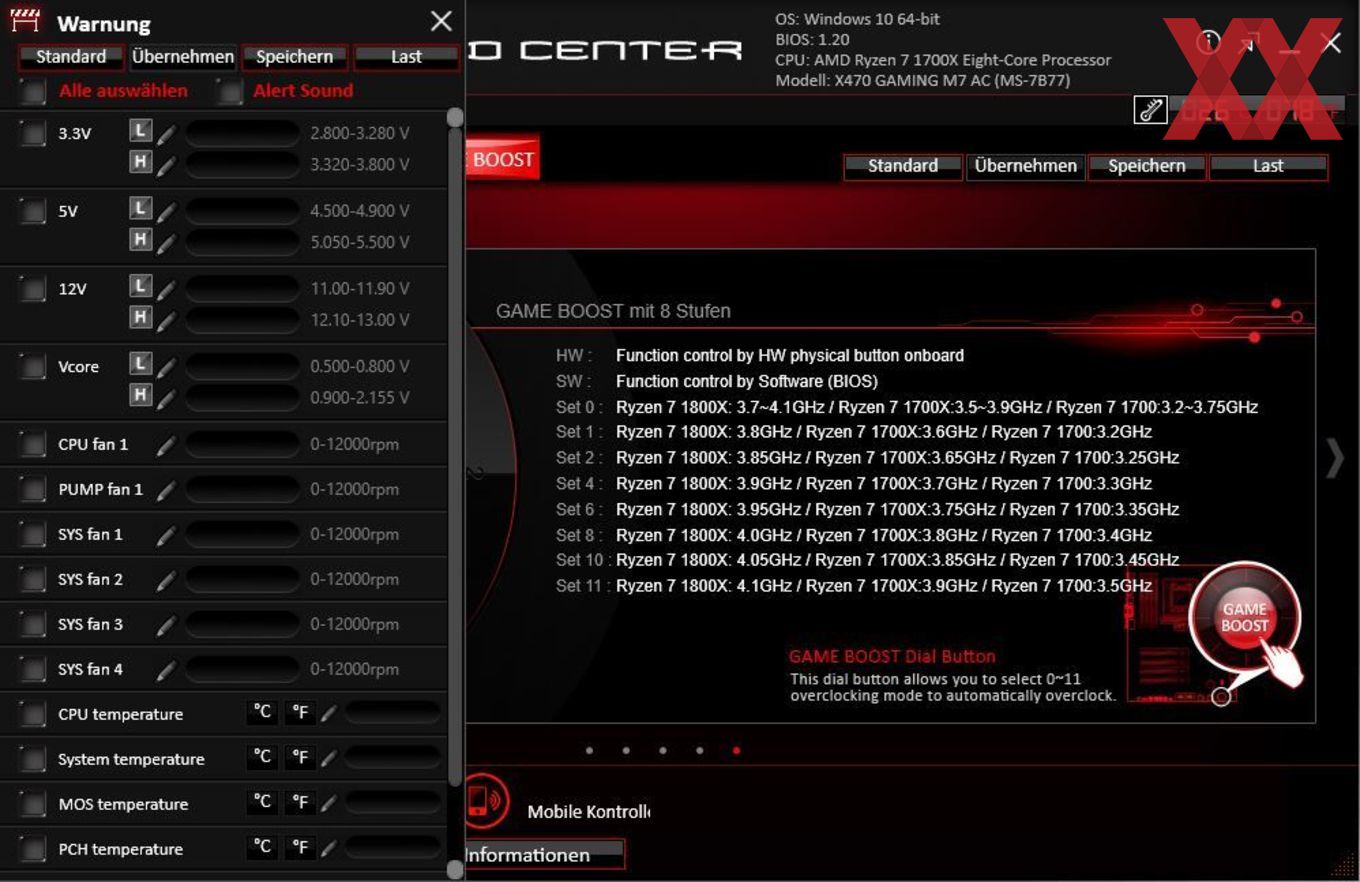The image size is (1360, 882).
Task: Enable the MOS temperature warning checkbox
Action: 33,804
